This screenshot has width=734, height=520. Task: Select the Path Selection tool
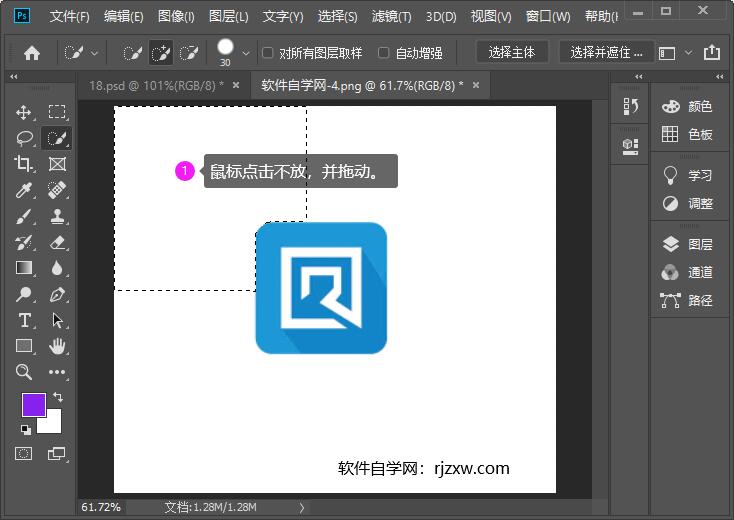click(57, 320)
